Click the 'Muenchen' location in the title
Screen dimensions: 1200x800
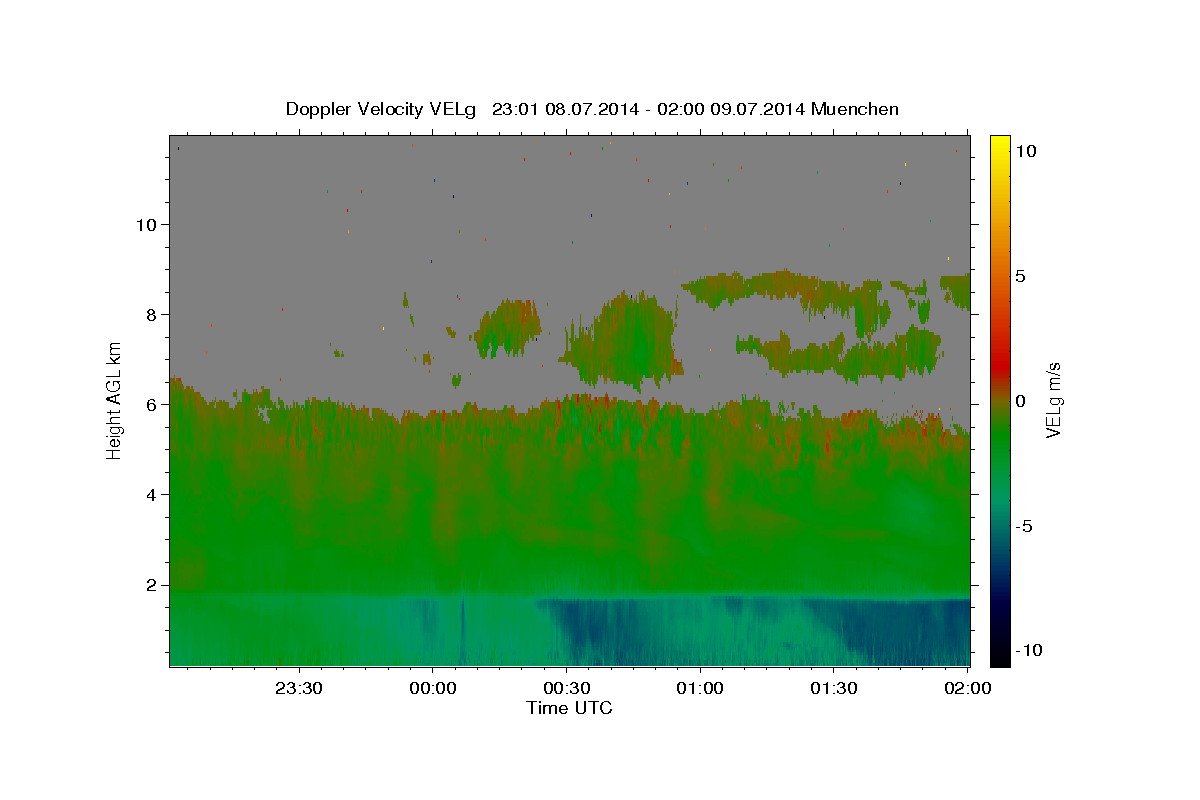click(x=855, y=109)
